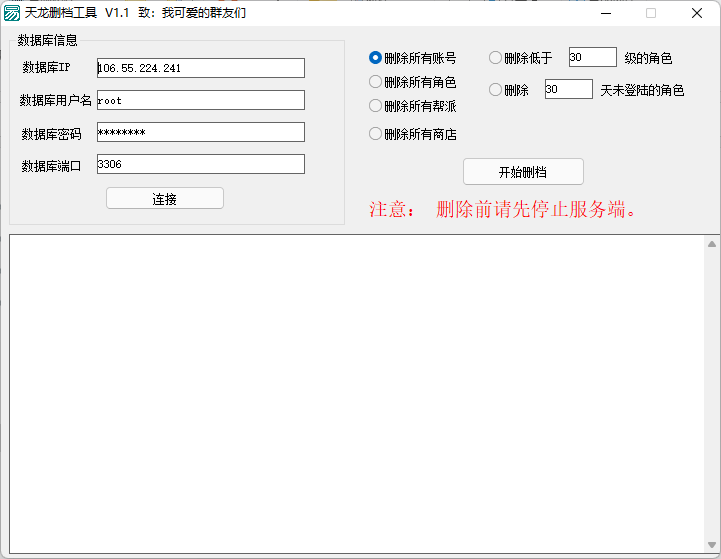Screen dimensions: 721x559
Task: Click the level threshold box before 级的角色
Action: (592, 58)
